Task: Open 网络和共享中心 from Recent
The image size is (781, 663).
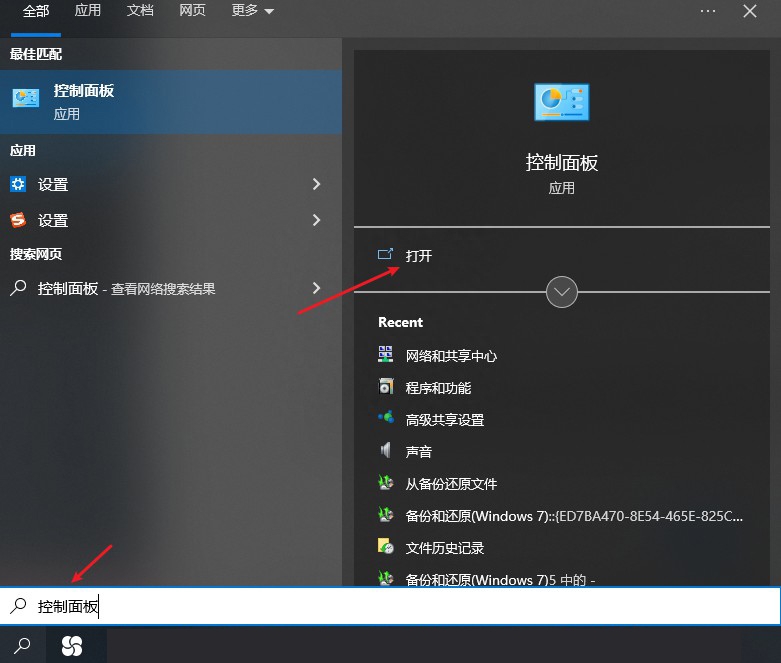Action: (x=451, y=356)
